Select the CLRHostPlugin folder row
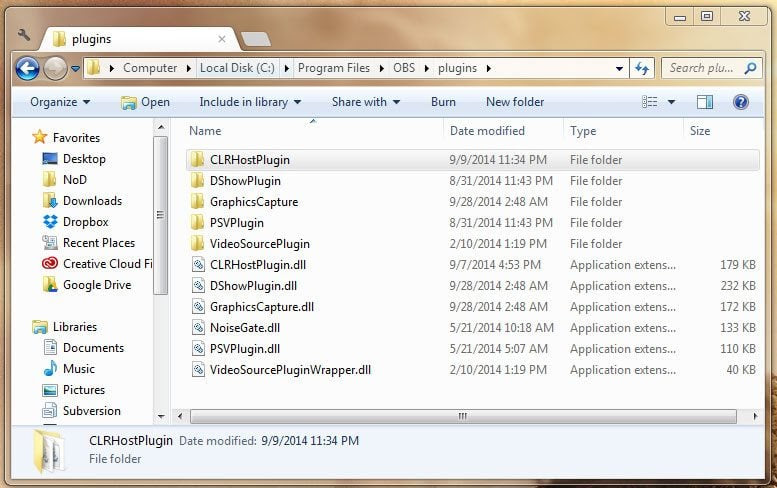 (x=473, y=160)
